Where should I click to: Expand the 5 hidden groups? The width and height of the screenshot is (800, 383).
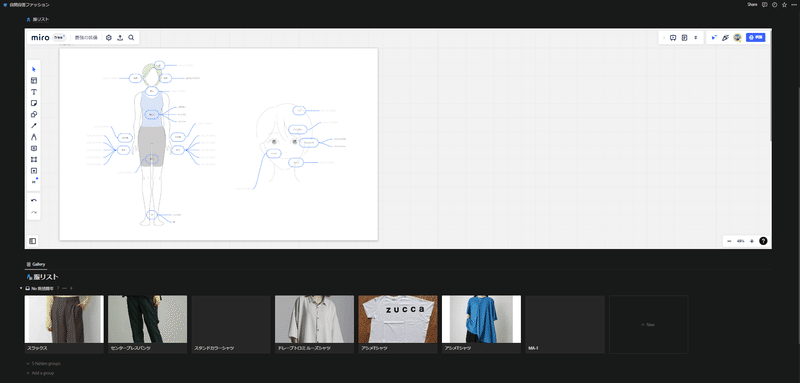click(x=46, y=364)
